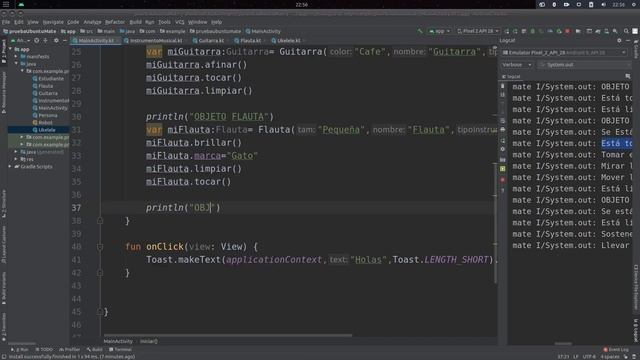Screen dimensions: 640x360
Task: Open the Refactor menu
Action: (x=115, y=22)
